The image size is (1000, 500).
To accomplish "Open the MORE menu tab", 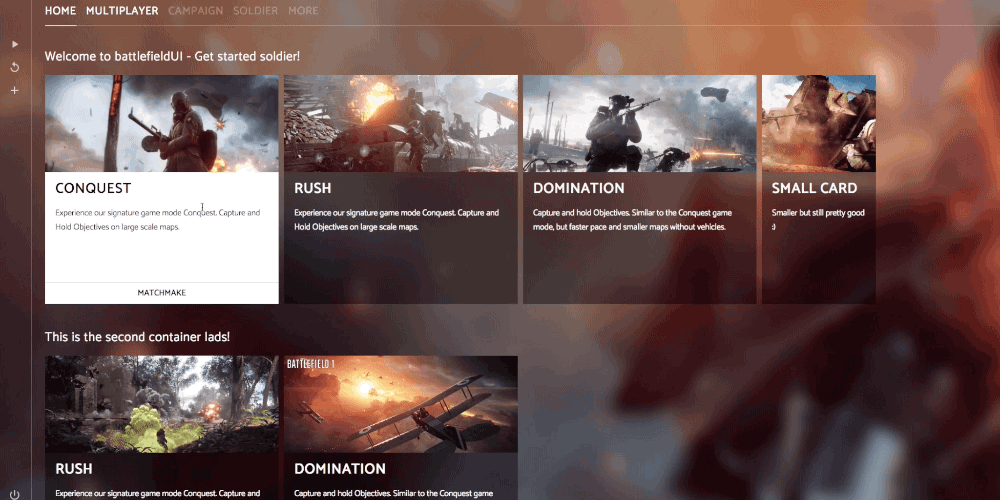I will [x=303, y=11].
